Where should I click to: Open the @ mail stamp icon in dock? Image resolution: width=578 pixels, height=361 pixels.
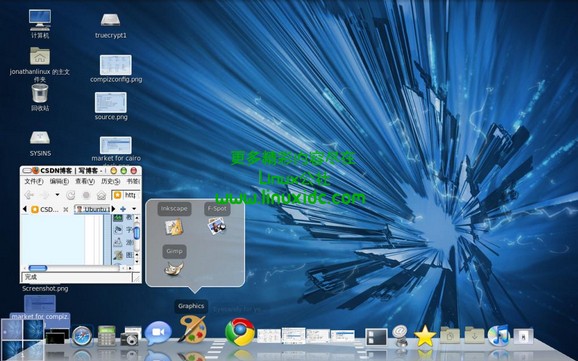coord(400,335)
